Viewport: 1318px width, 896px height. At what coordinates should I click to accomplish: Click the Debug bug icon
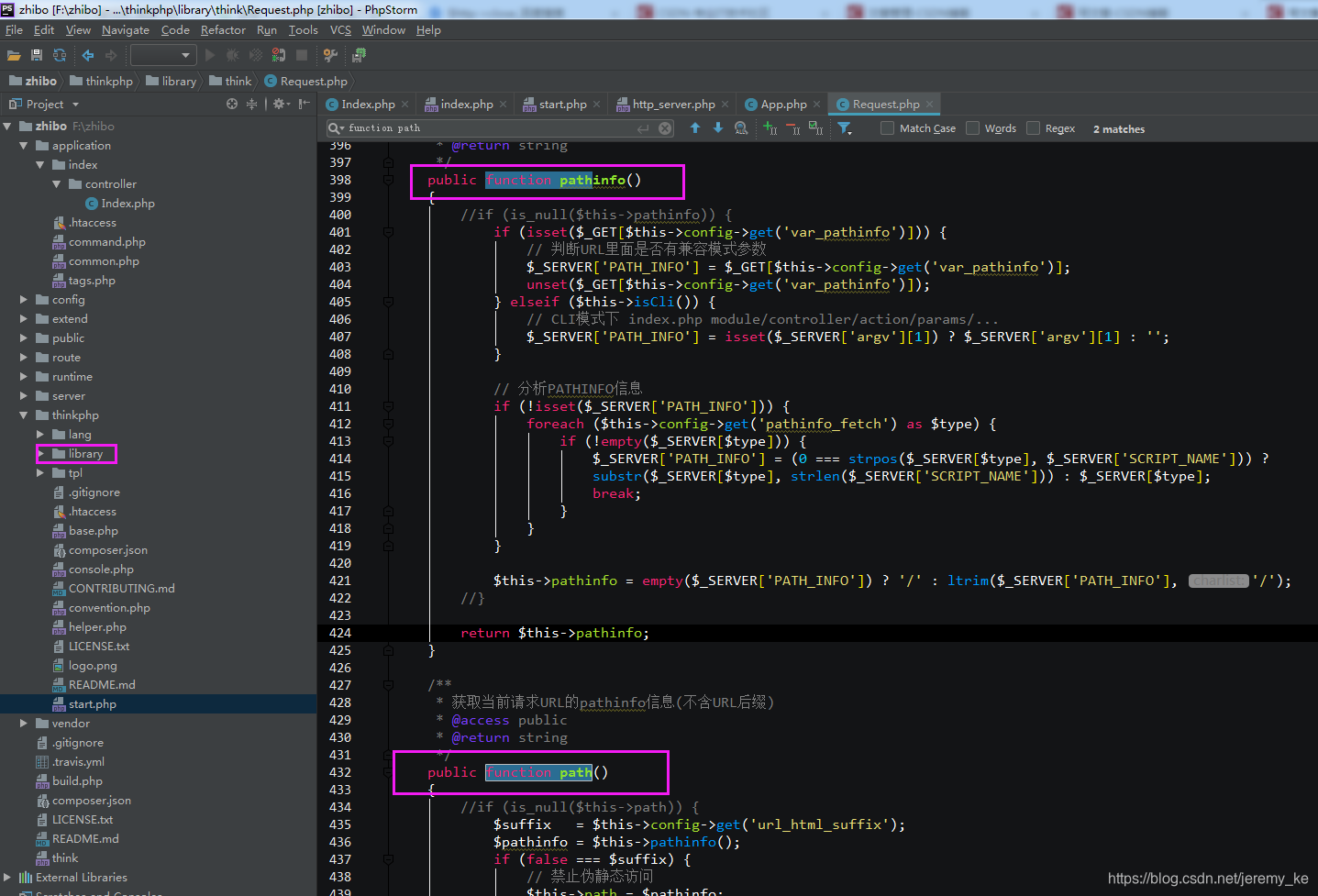click(233, 55)
